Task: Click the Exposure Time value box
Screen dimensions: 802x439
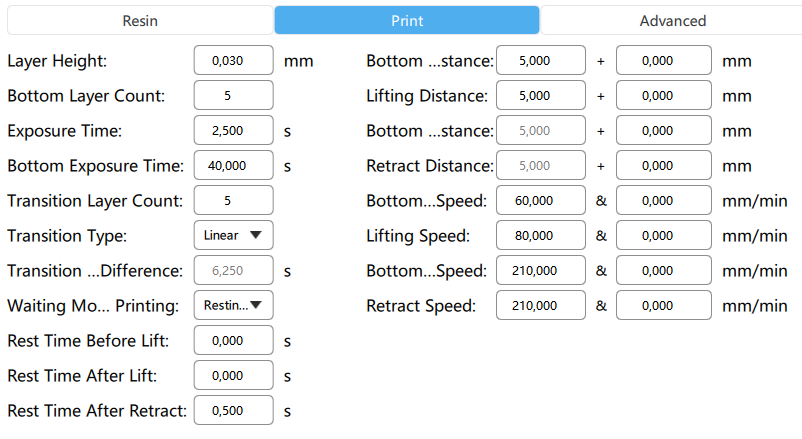Action: click(233, 130)
